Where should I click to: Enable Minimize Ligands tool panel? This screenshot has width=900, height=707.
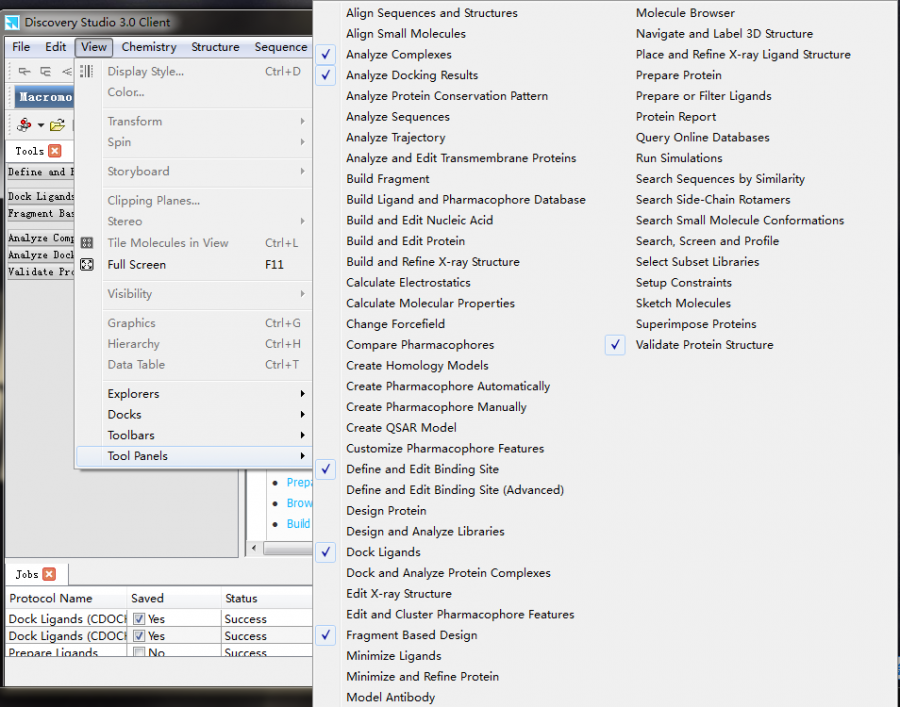click(394, 656)
